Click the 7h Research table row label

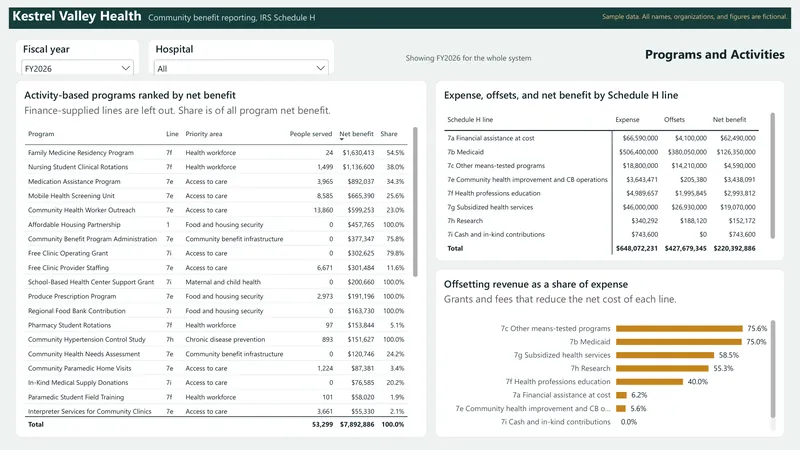[465, 221]
